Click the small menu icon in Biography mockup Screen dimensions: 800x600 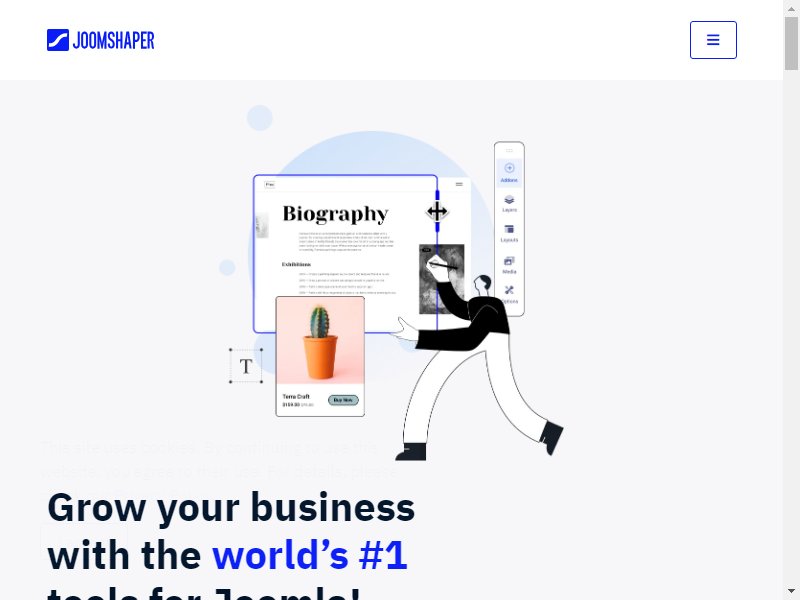coord(459,184)
